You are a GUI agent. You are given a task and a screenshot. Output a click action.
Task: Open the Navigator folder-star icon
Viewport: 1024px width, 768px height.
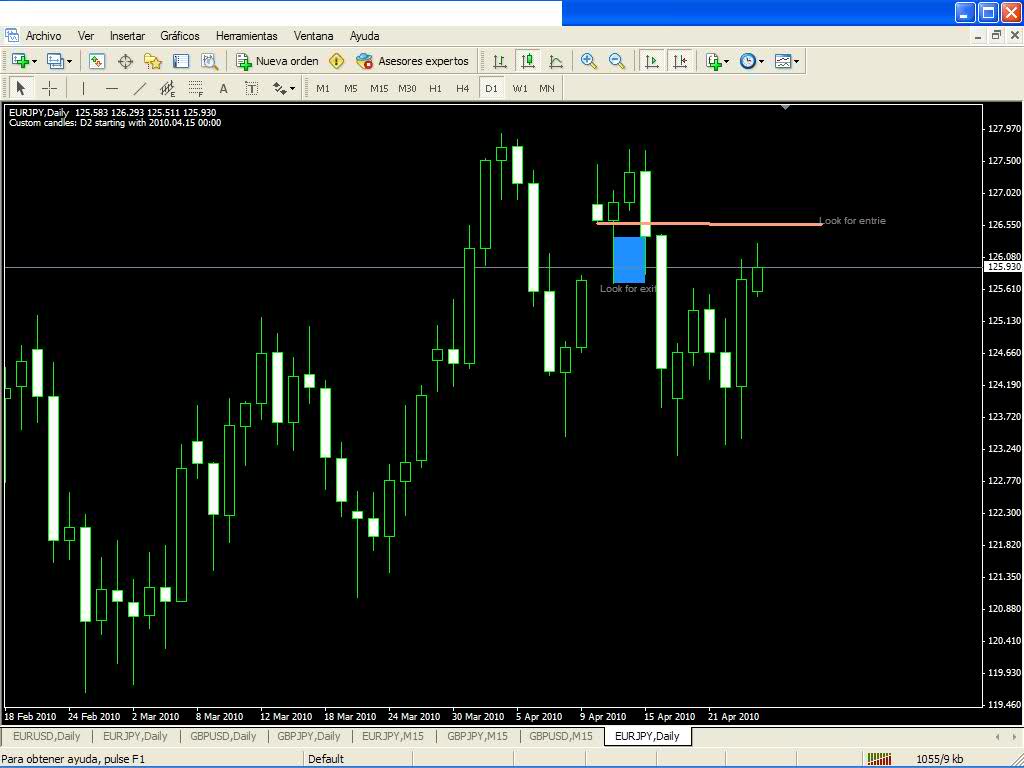(x=153, y=61)
